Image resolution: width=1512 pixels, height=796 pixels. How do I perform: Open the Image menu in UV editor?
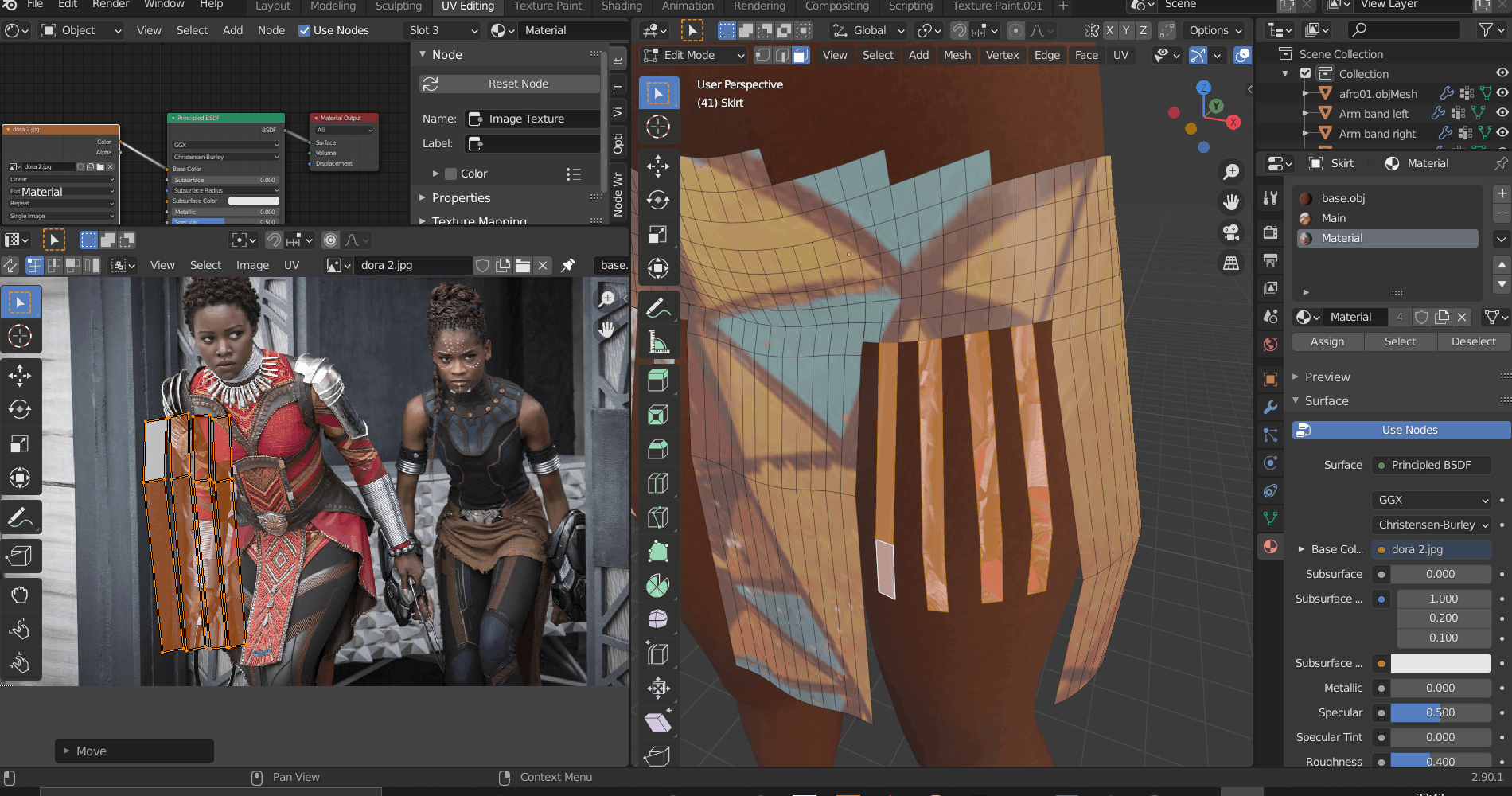pos(252,265)
